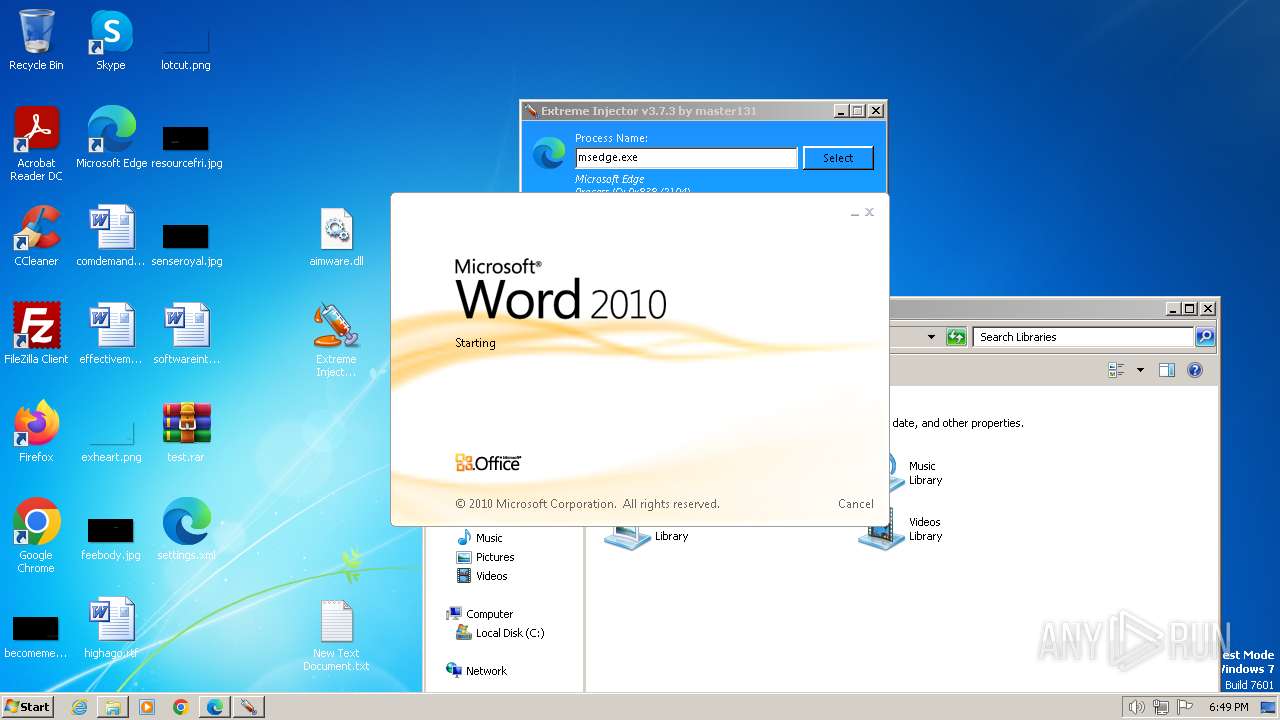Launch CCleaner desktop shortcut

click(x=36, y=235)
